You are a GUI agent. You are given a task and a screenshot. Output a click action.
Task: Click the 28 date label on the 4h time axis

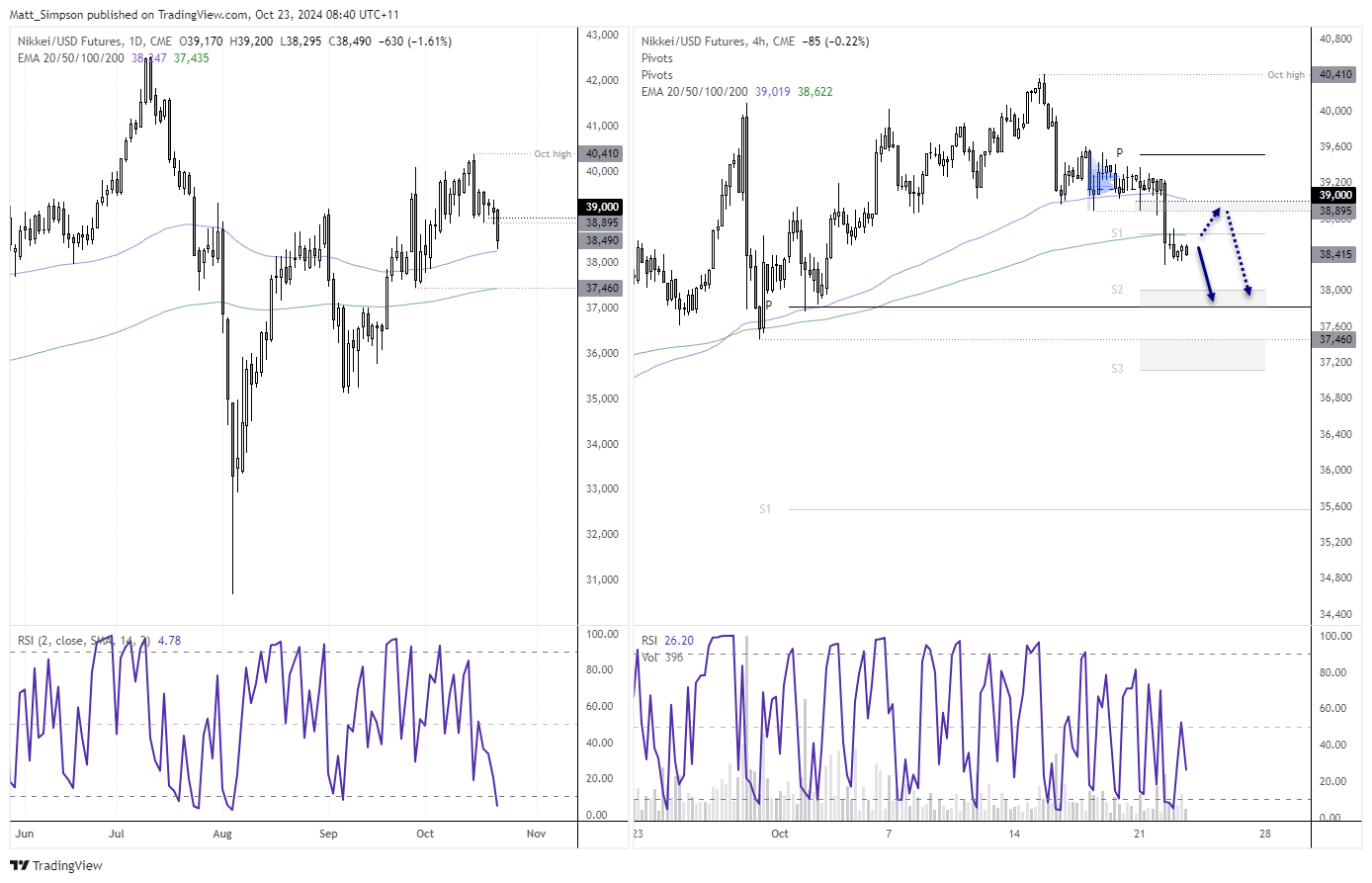click(1265, 834)
